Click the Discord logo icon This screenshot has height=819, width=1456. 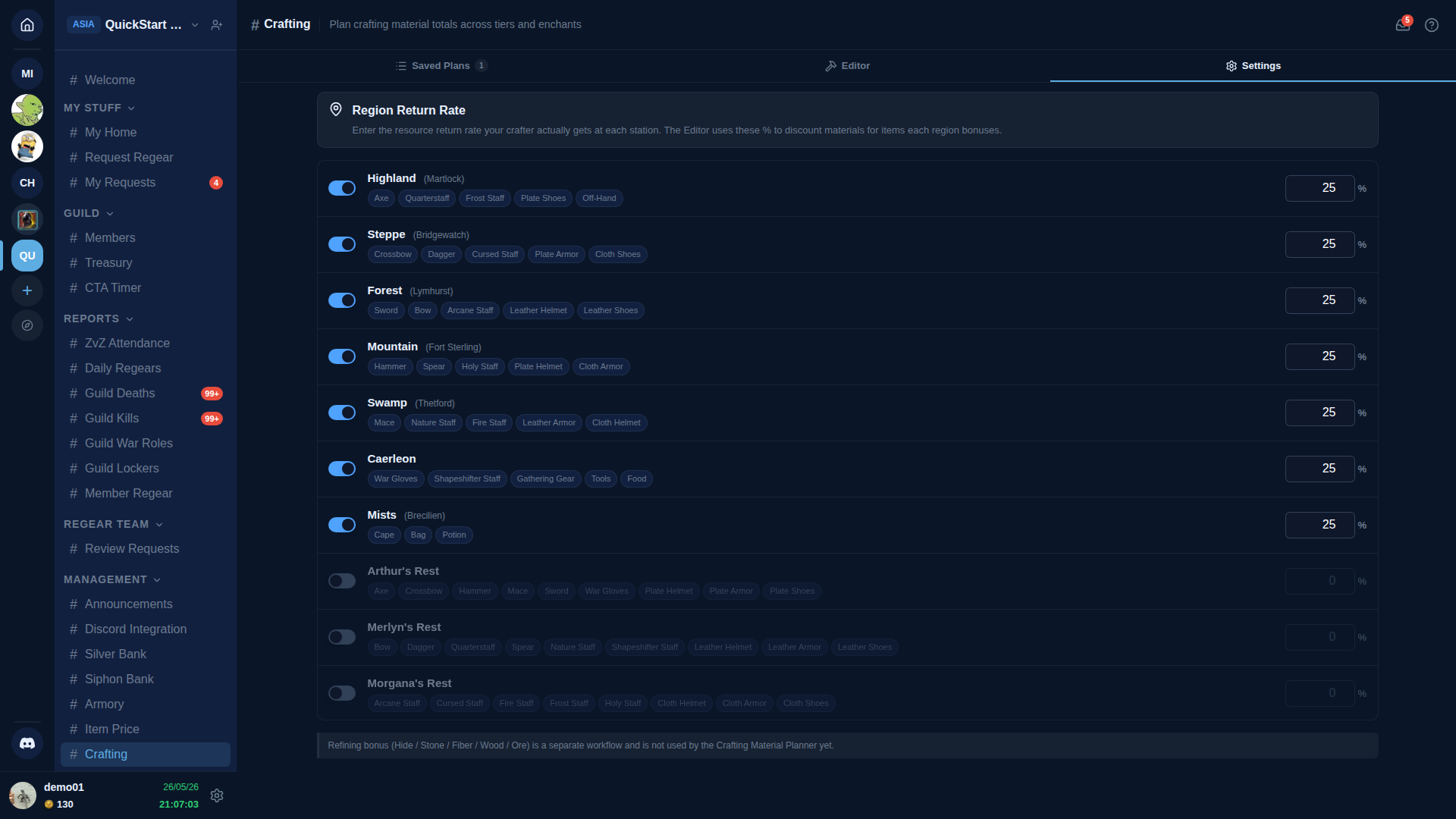pos(27,743)
